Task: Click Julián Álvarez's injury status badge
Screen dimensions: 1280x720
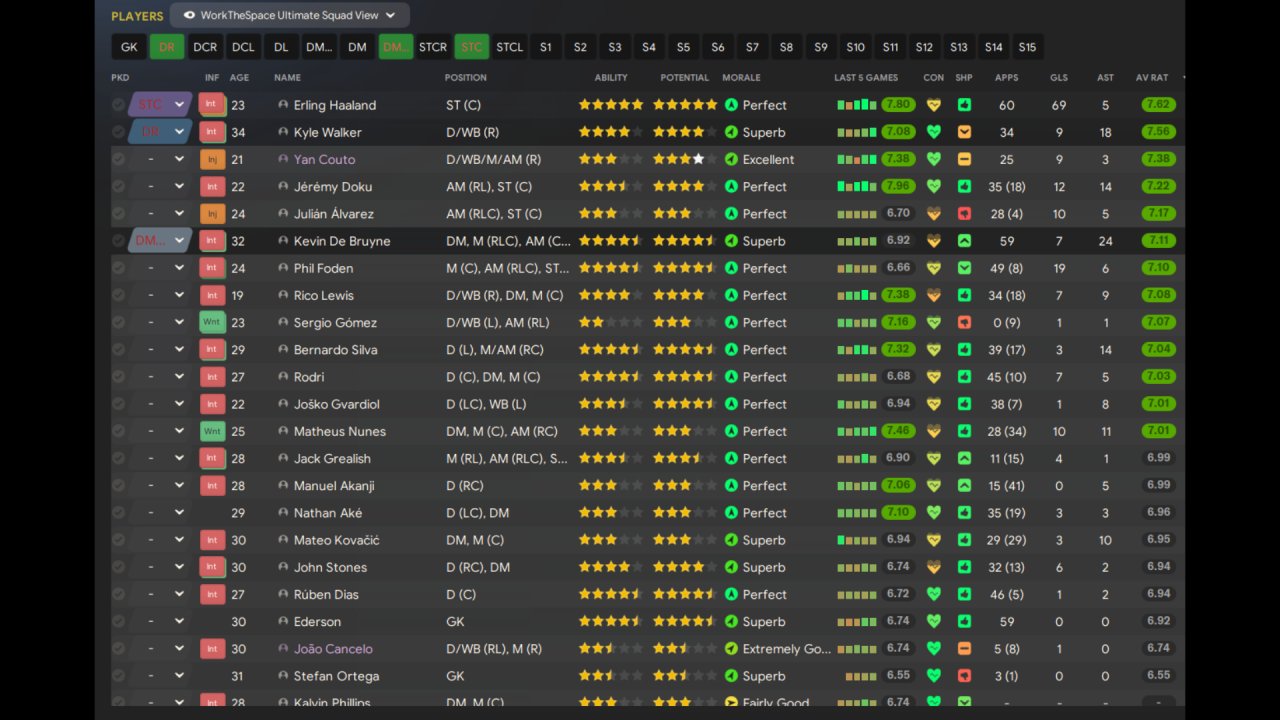Action: coord(212,213)
